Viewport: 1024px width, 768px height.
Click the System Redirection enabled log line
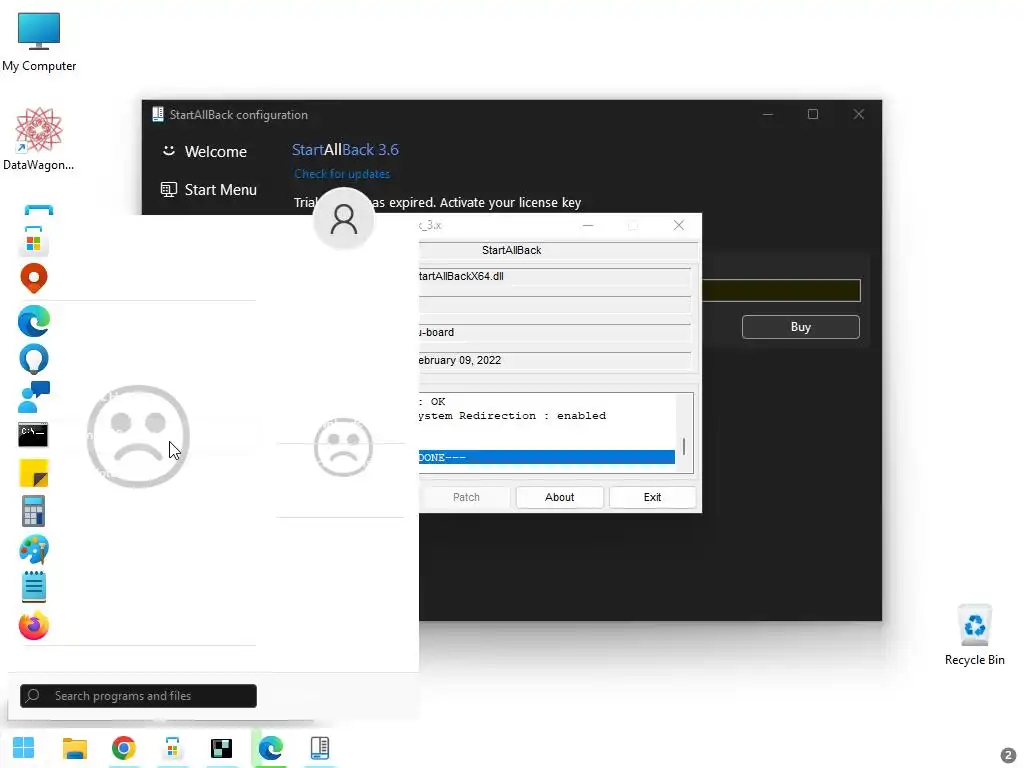coord(513,415)
